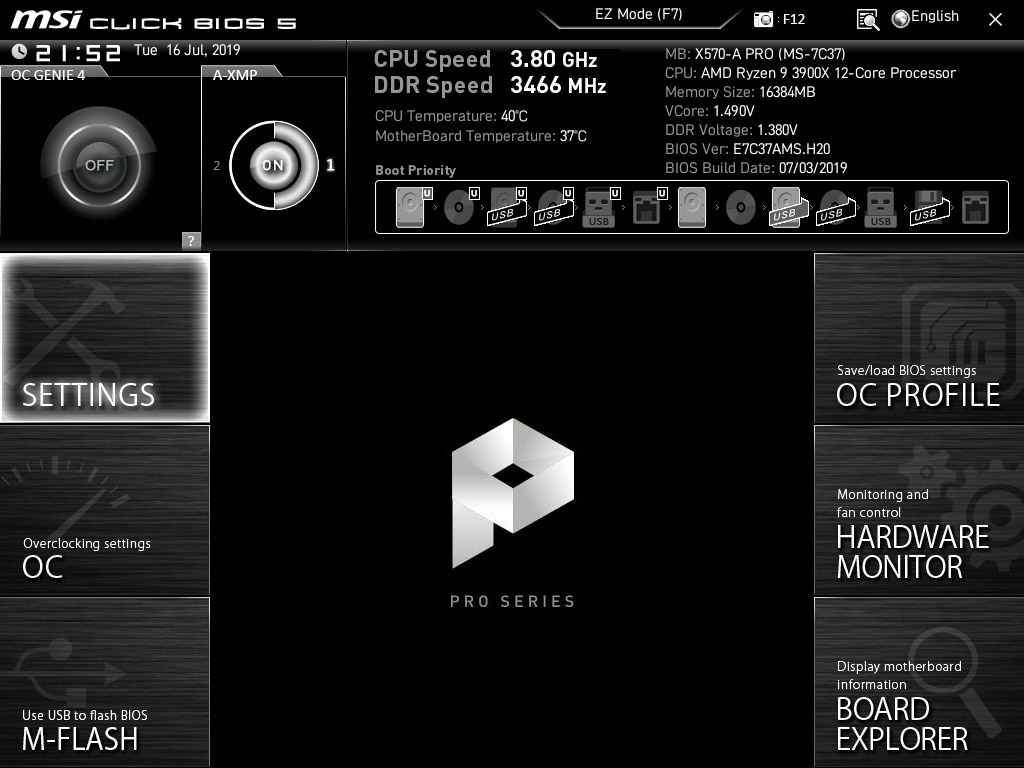
Task: Open the OC overclocking settings tile
Action: (105, 510)
